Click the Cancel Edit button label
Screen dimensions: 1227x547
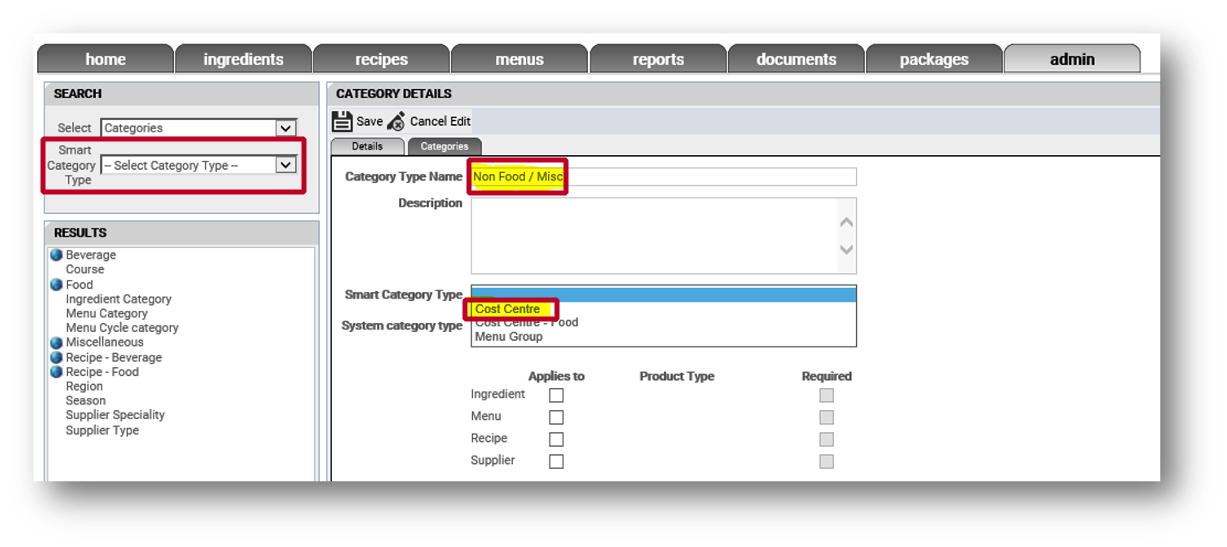point(440,121)
